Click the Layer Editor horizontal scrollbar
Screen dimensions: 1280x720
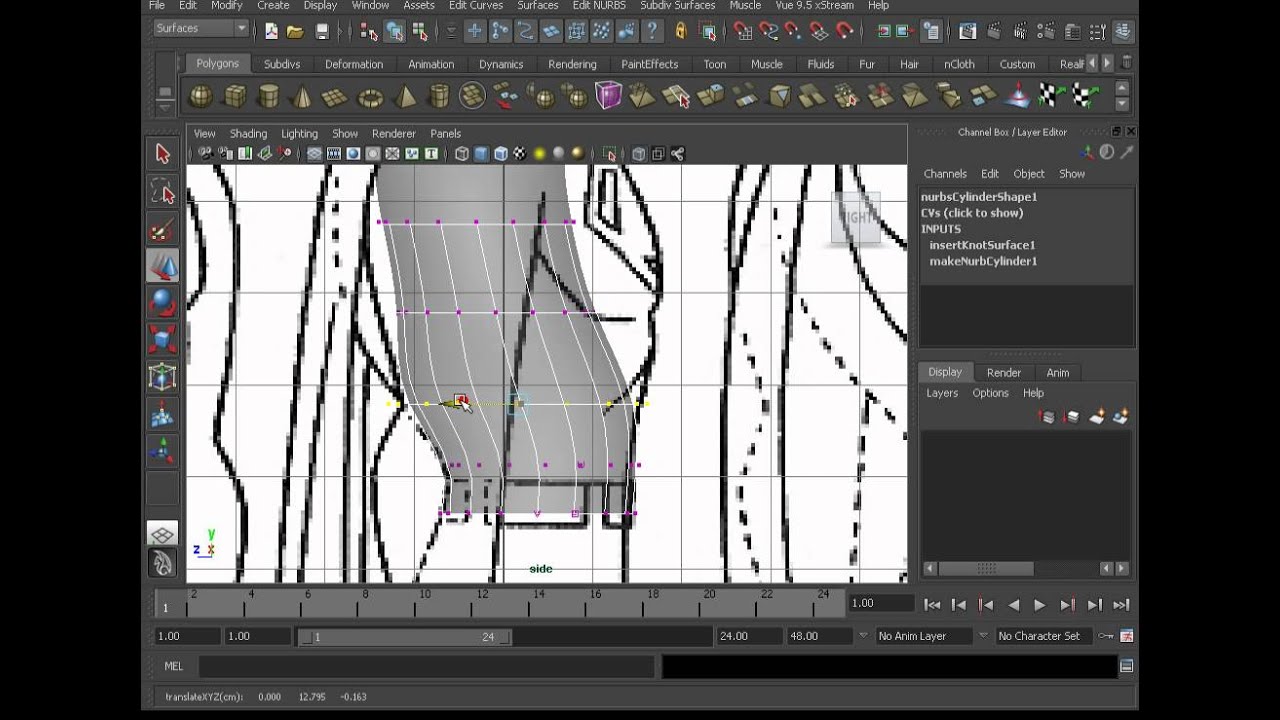coord(986,568)
